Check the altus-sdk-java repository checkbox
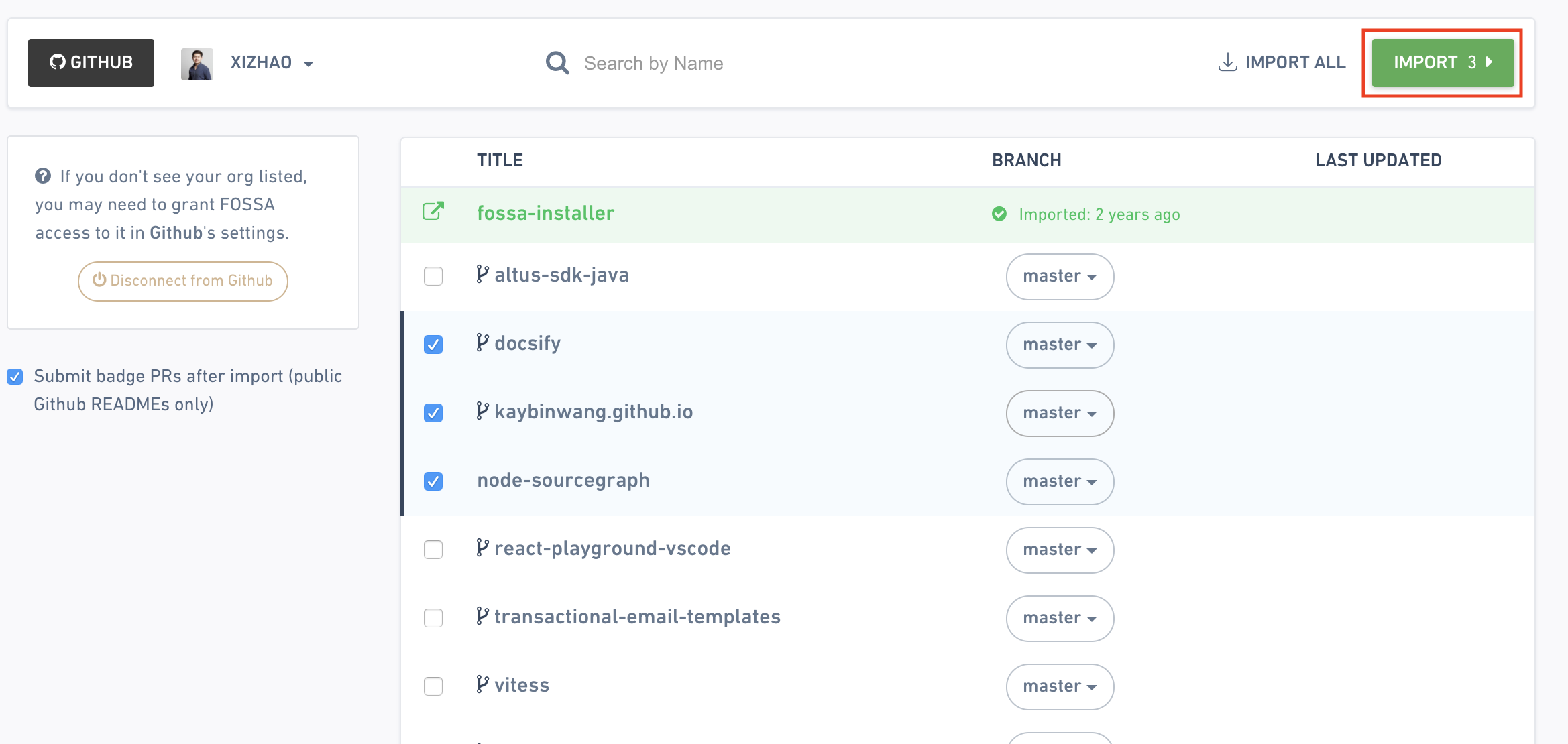 pyautogui.click(x=433, y=276)
